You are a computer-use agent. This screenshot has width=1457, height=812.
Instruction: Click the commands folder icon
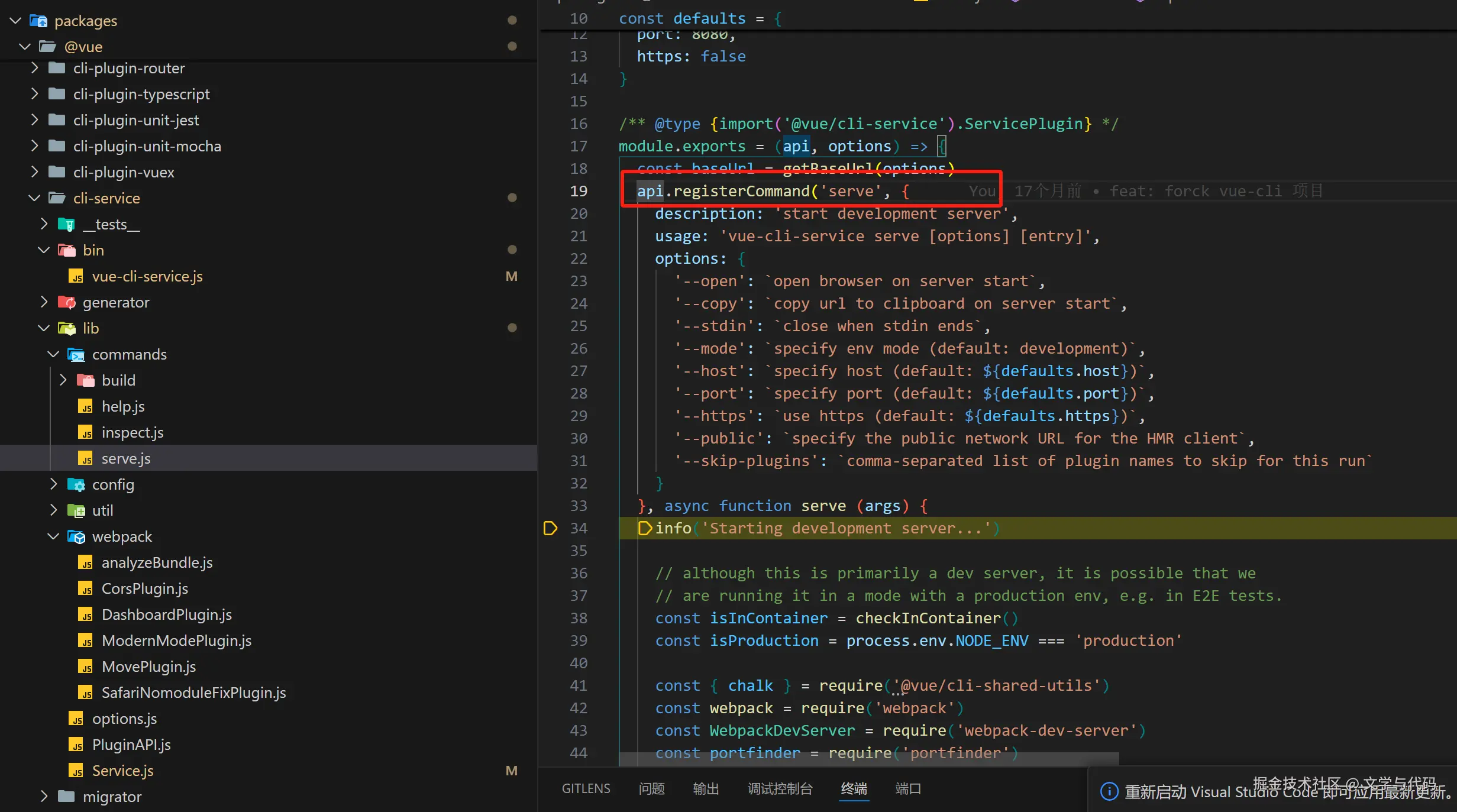pyautogui.click(x=76, y=355)
